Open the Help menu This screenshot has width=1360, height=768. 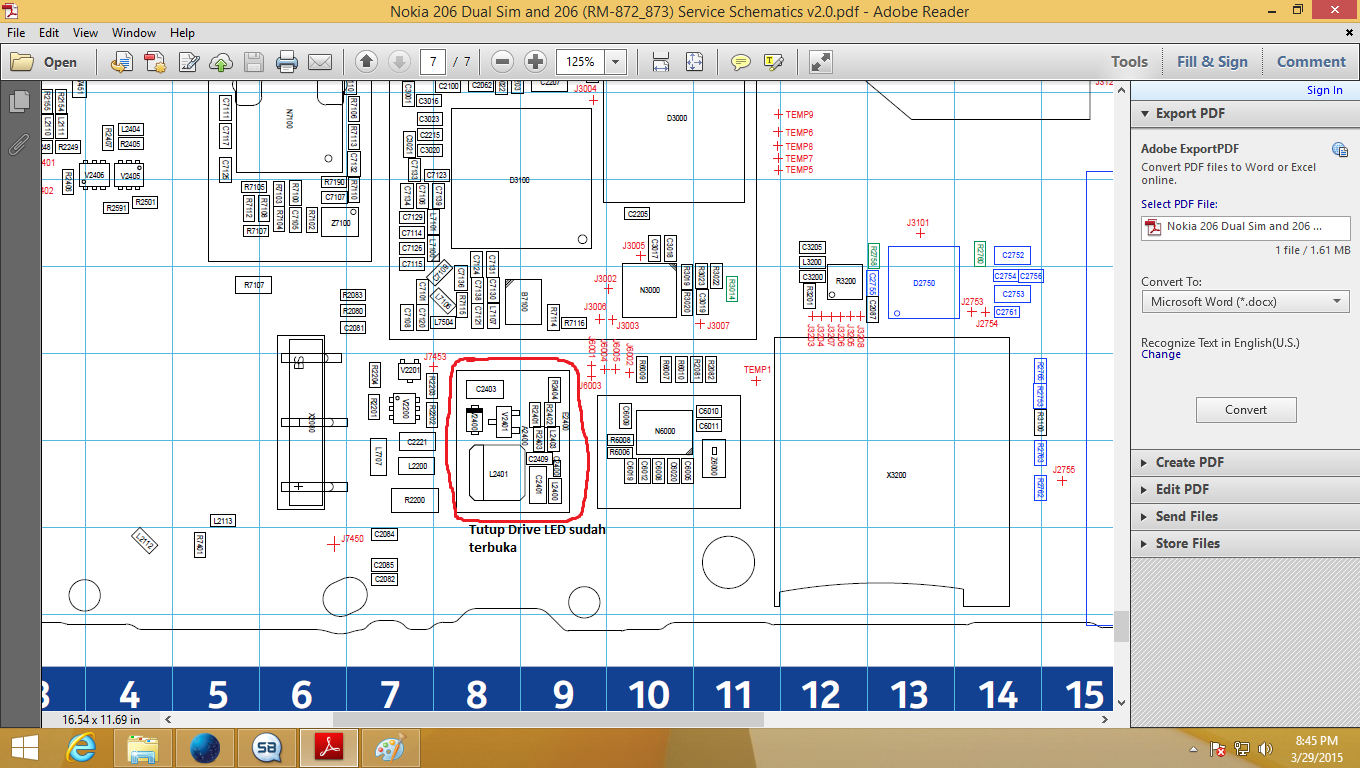pyautogui.click(x=182, y=33)
